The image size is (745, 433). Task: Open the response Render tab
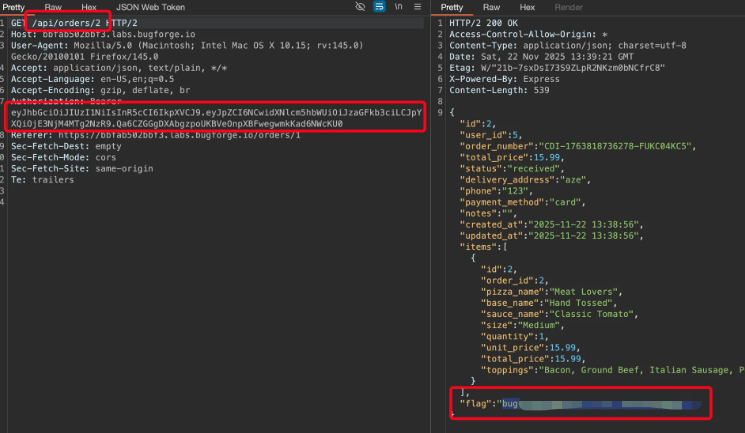568,7
